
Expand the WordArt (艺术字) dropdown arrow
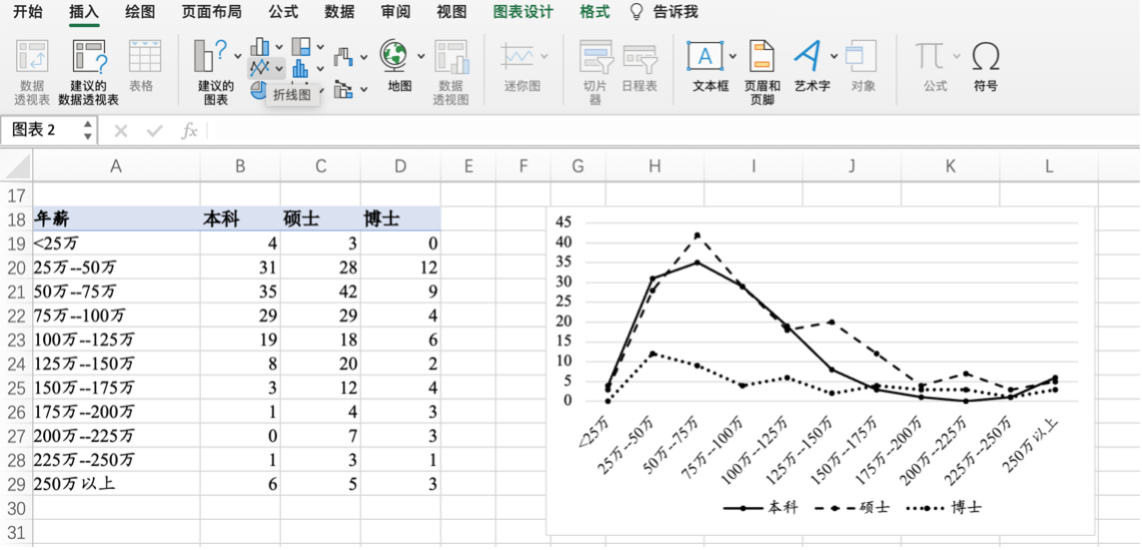pyautogui.click(x=834, y=56)
